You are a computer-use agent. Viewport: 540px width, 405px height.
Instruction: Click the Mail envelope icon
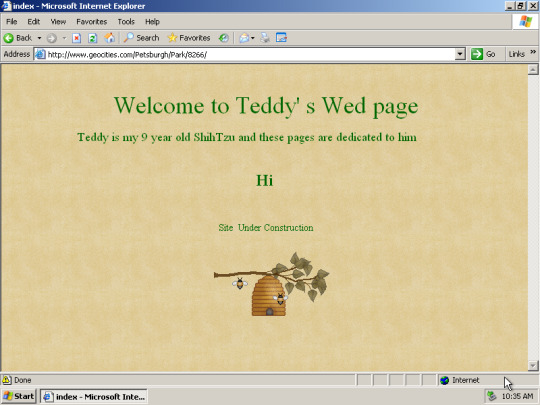(x=244, y=38)
